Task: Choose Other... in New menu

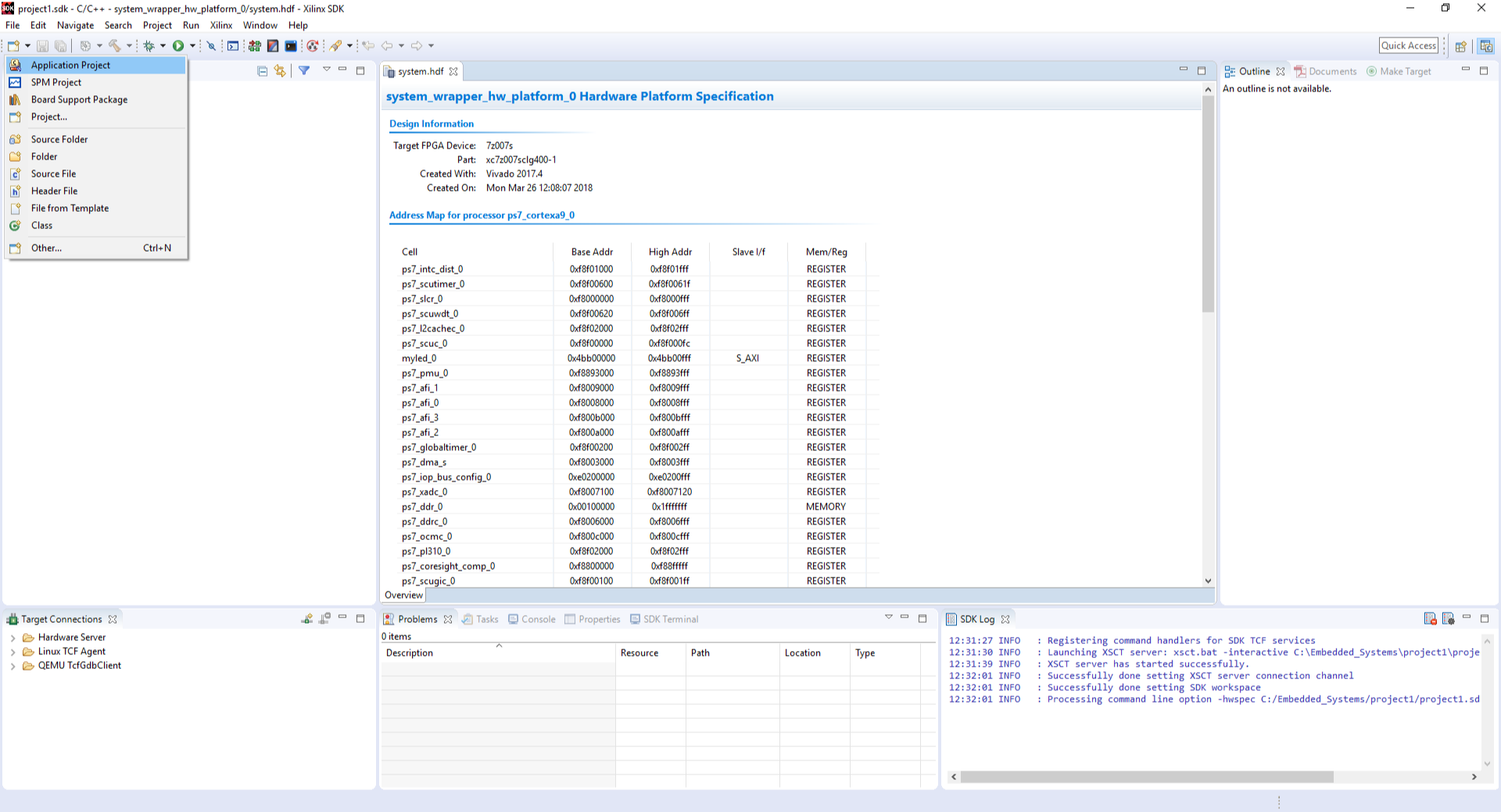Action: [x=96, y=248]
